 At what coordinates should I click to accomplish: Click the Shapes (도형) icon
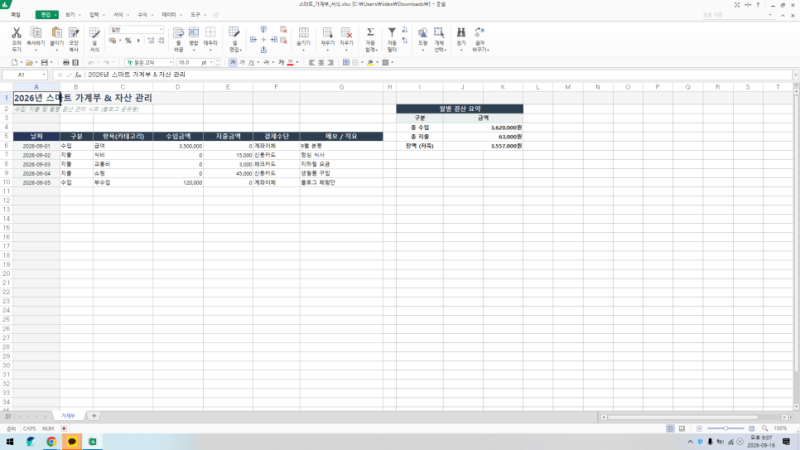422,34
